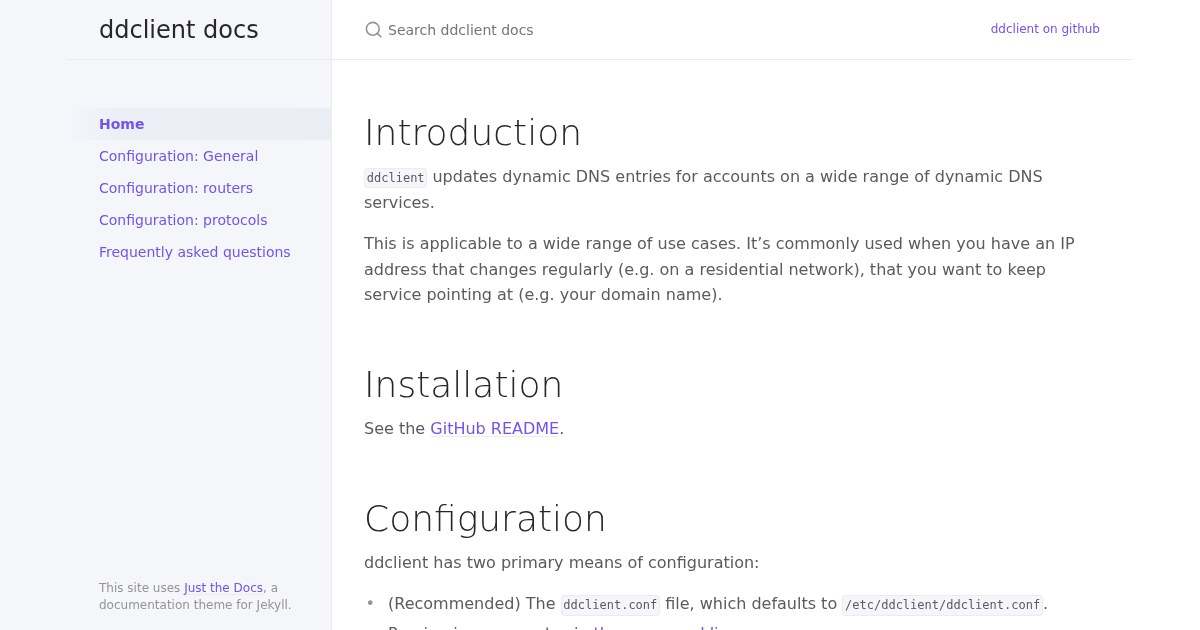Image resolution: width=1200 pixels, height=630 pixels.
Task: Click the ddclient.conf inline code
Action: click(610, 604)
